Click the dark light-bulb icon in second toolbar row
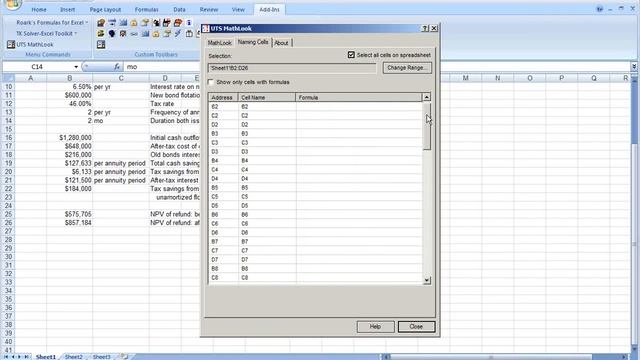 (x=112, y=34)
